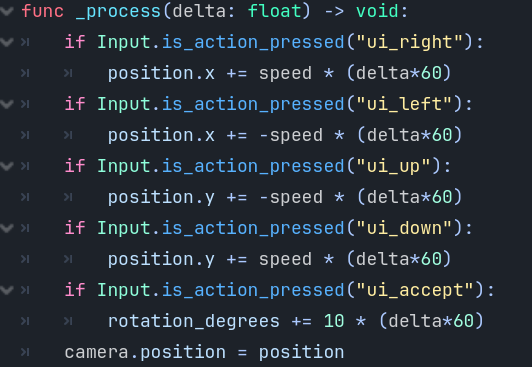Click the "ui_accept" string literal

[x=415, y=291]
